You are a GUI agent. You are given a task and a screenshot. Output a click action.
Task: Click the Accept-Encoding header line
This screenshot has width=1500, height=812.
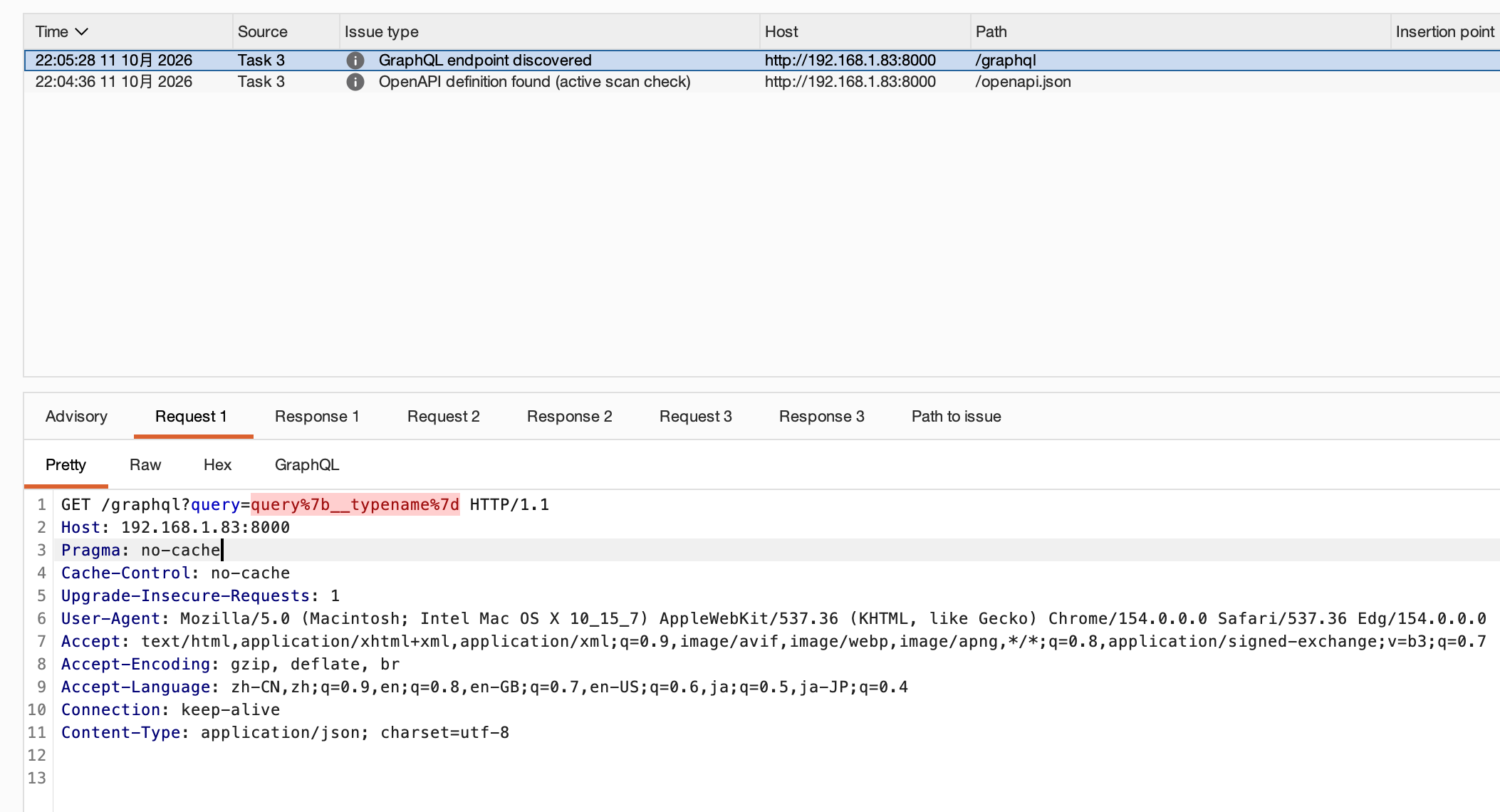coord(230,665)
